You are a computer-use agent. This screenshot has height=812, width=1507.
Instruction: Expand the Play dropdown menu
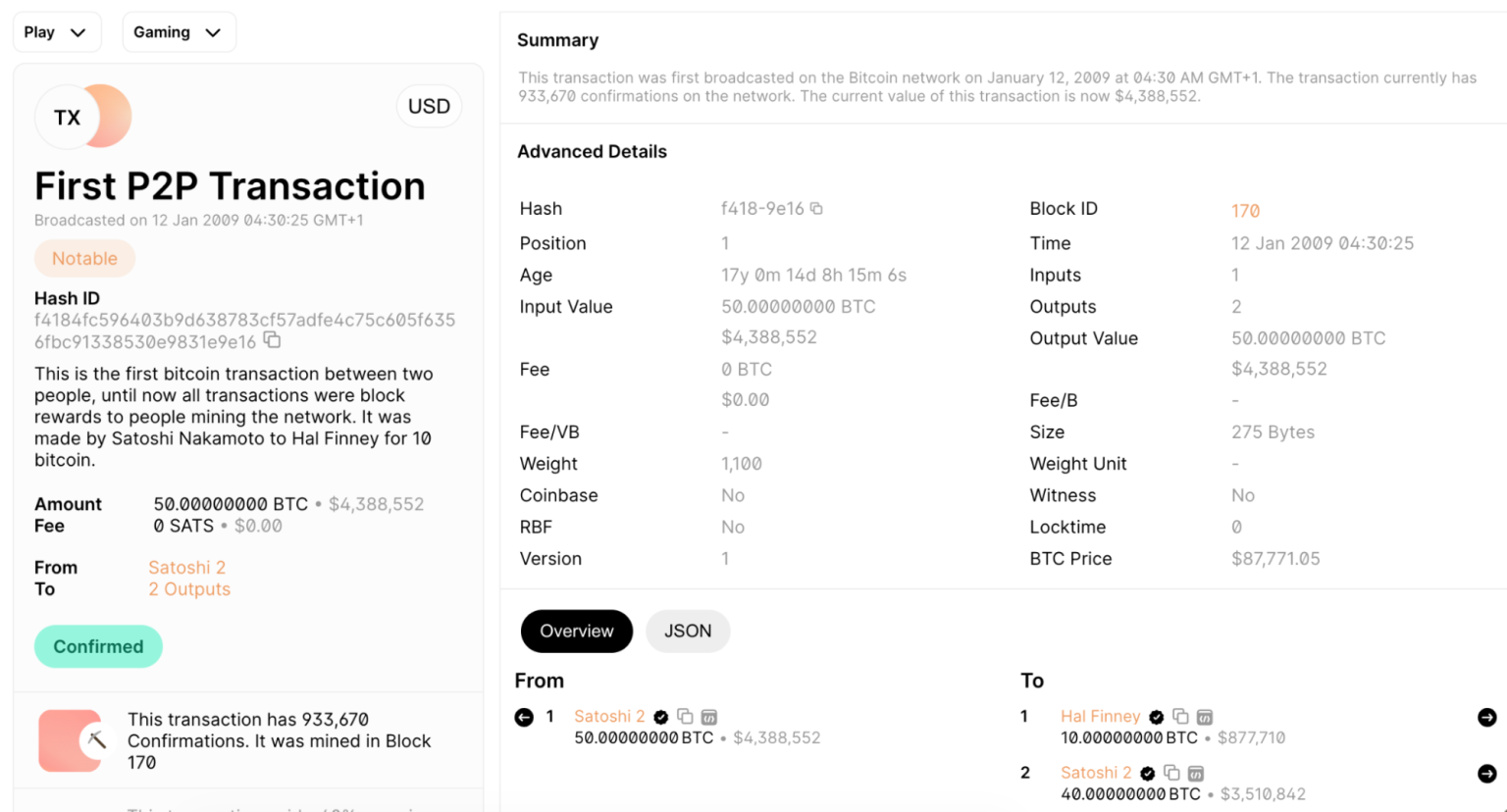(56, 32)
